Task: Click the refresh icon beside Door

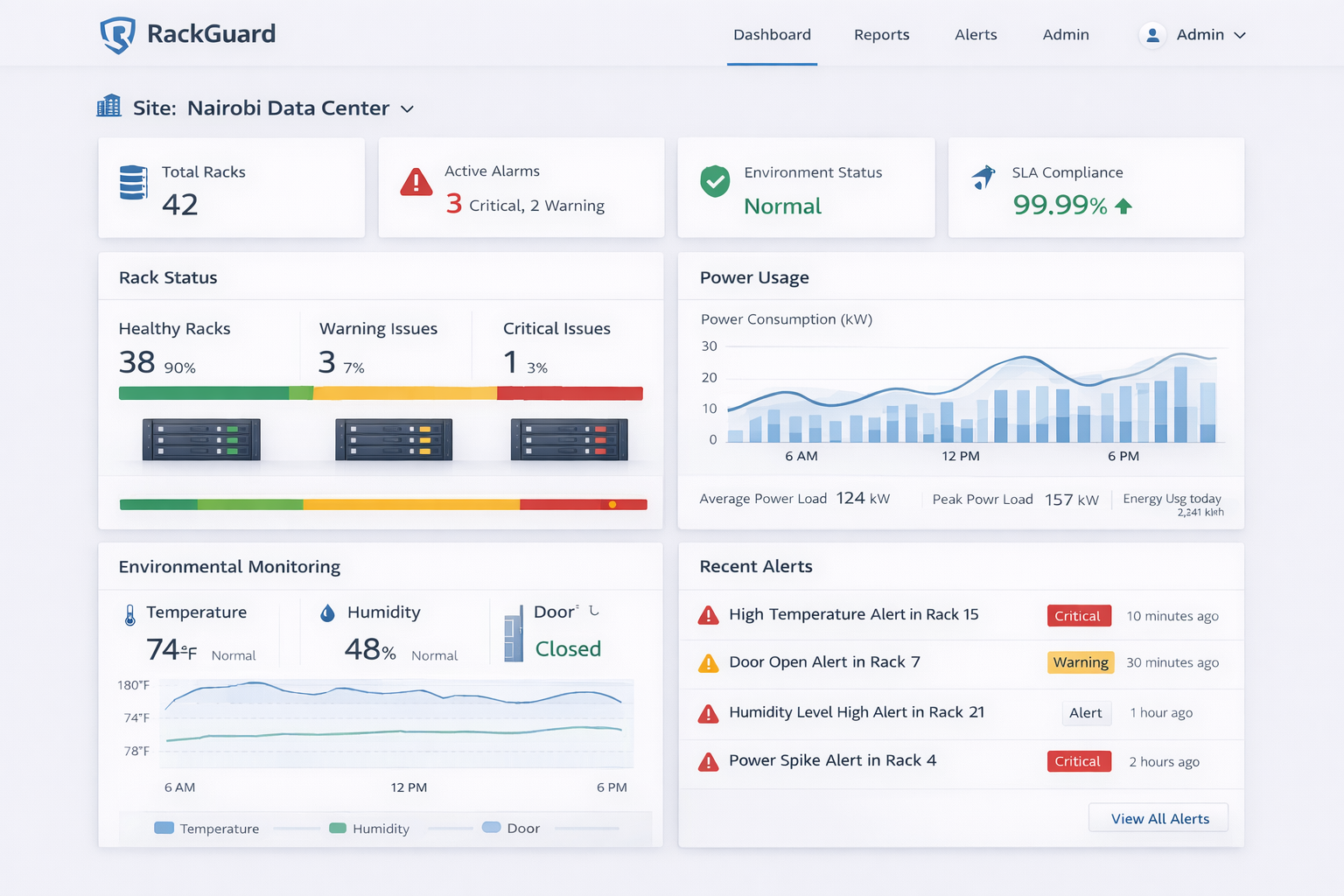Action: click(594, 611)
